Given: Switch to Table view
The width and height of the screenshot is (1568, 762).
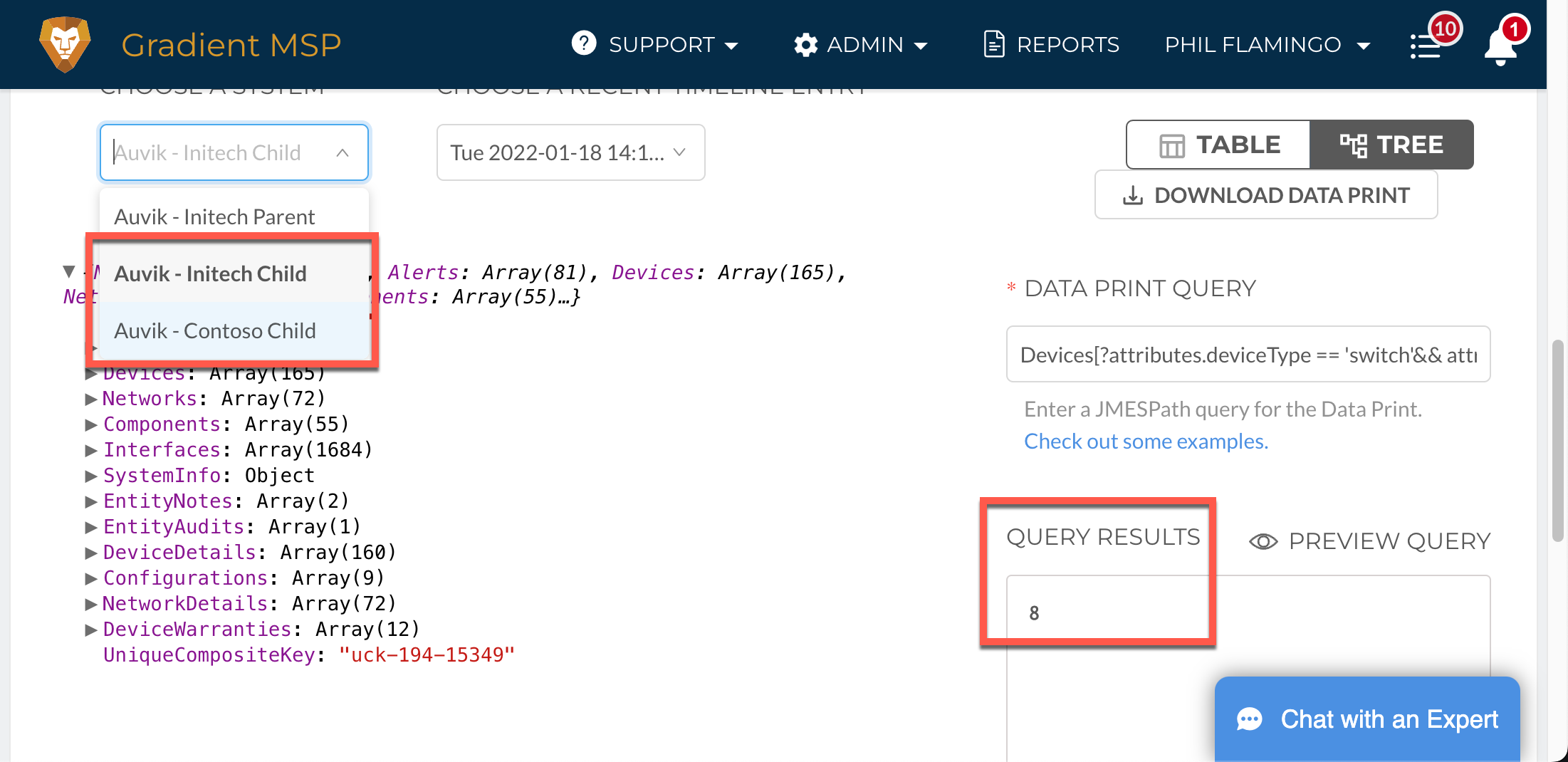Looking at the screenshot, I should pos(1218,145).
